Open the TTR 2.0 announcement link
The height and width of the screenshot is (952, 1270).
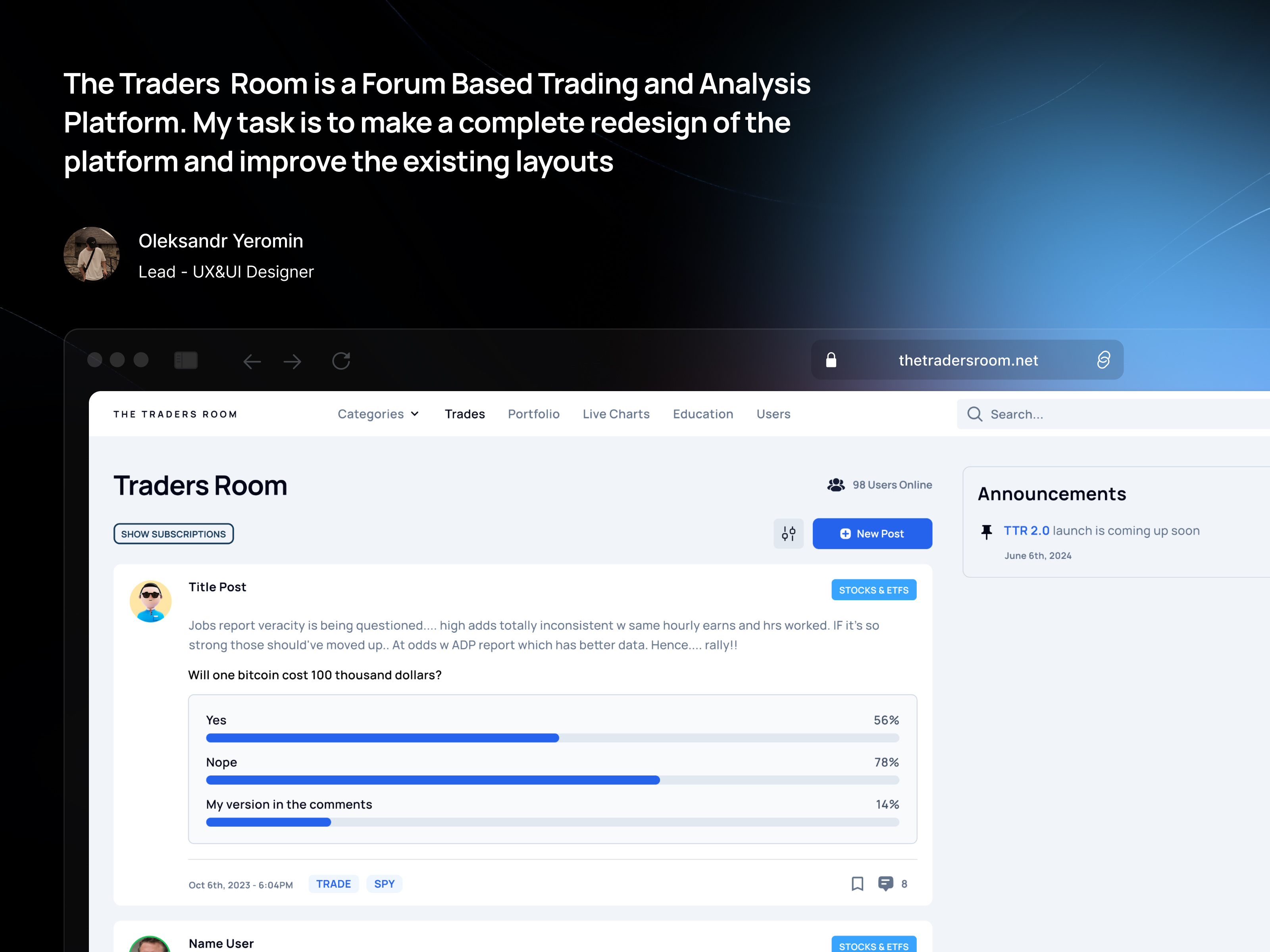tap(1027, 530)
